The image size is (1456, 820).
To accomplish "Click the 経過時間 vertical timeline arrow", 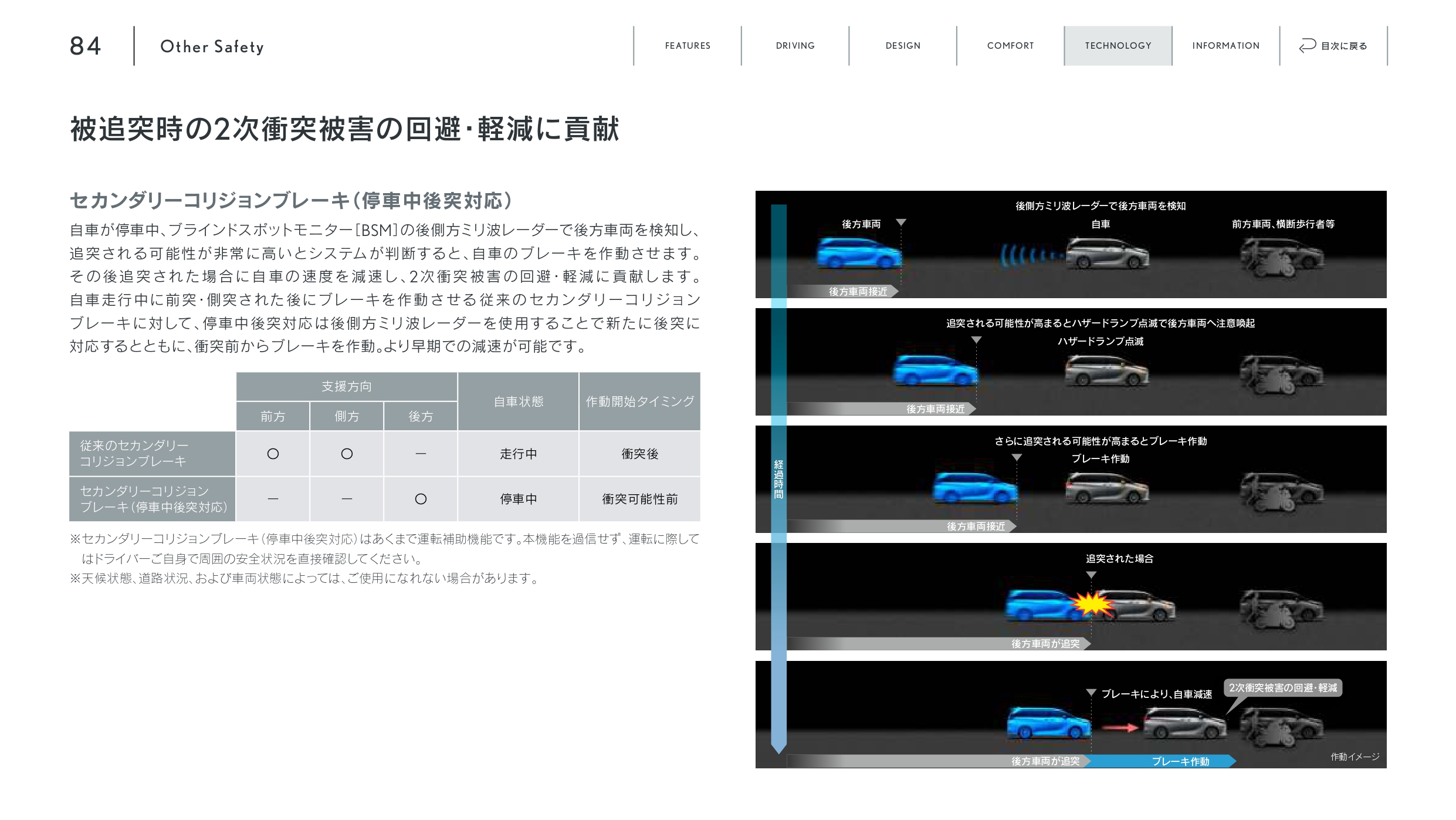I will point(778,478).
